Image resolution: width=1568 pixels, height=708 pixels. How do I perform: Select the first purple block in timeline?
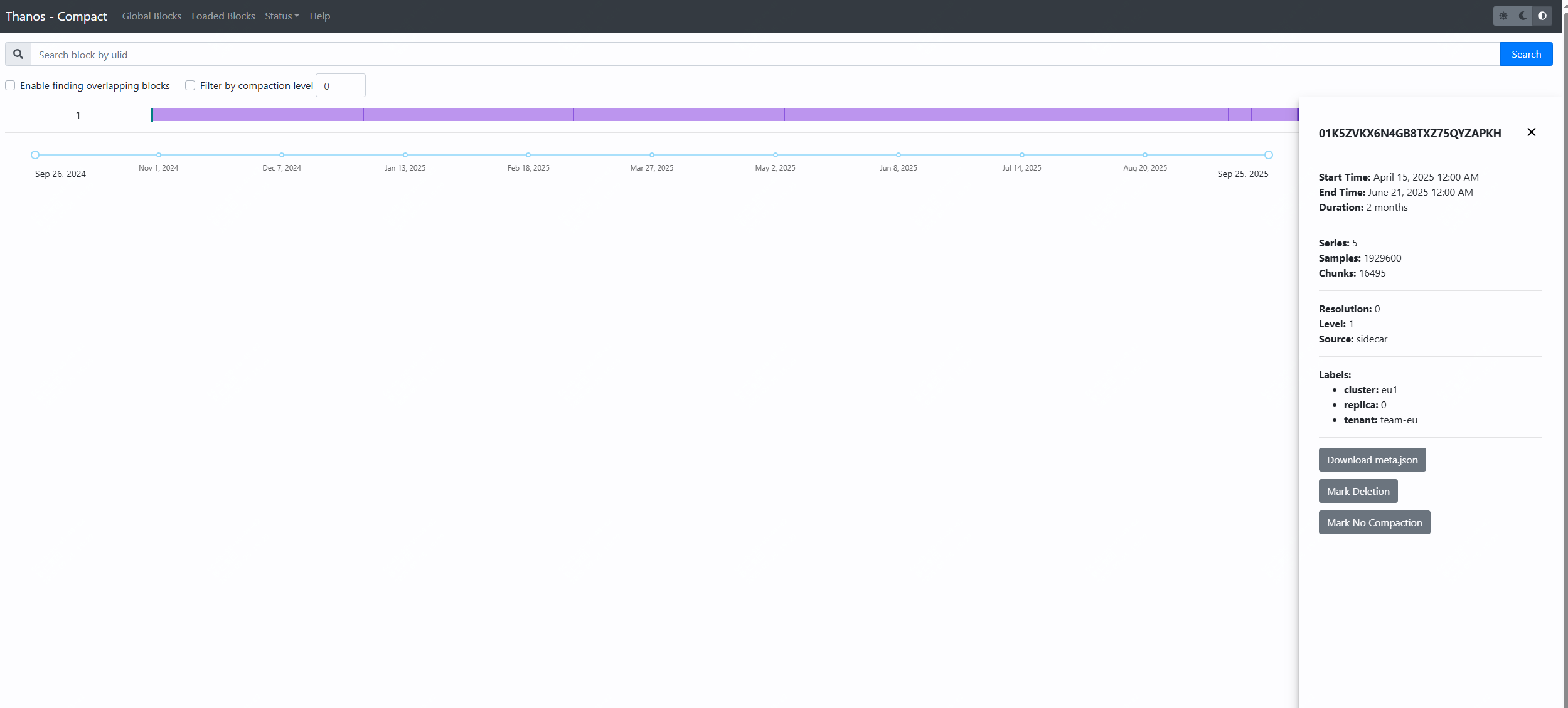point(257,115)
